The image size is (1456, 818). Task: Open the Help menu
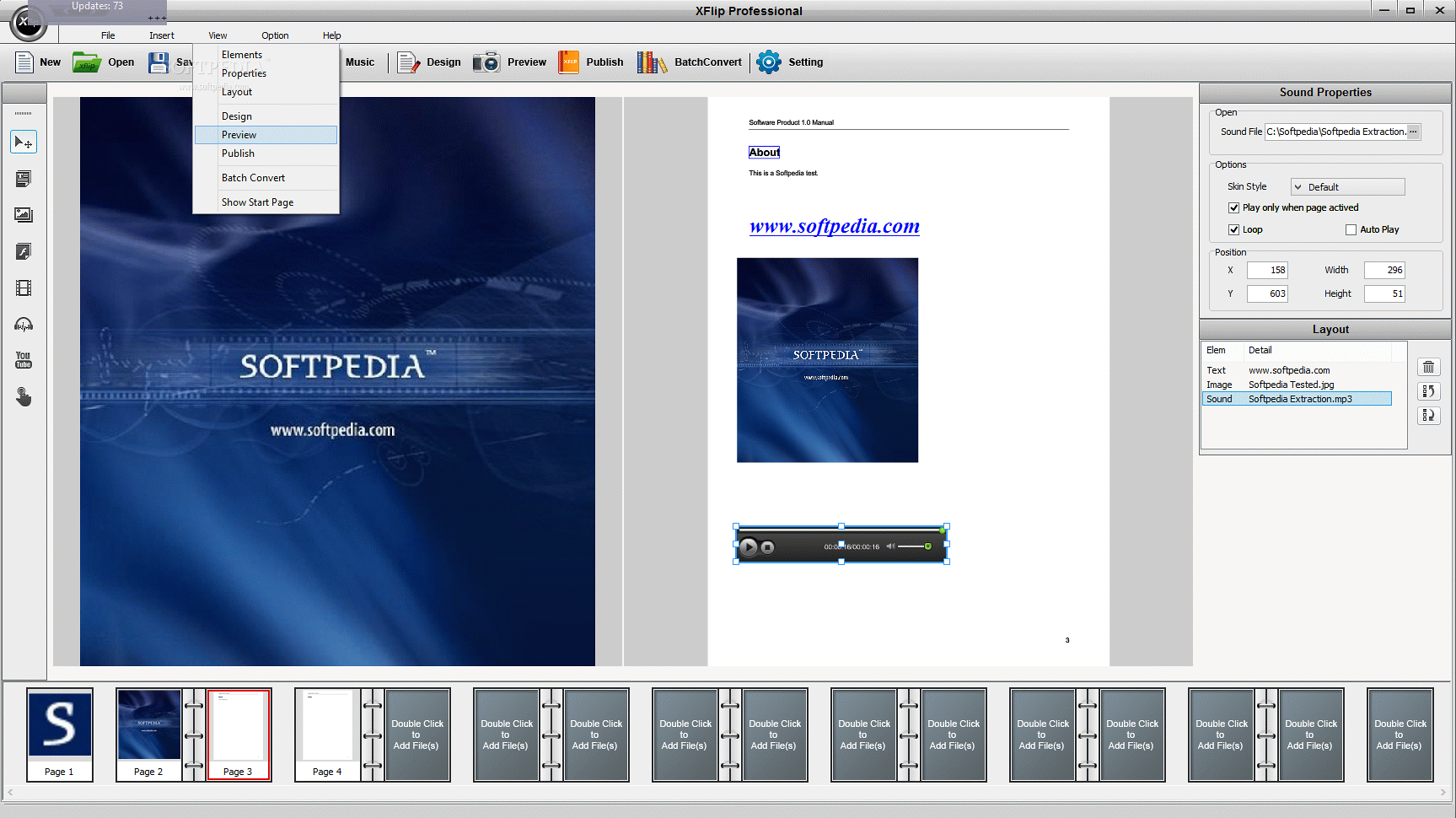(332, 35)
